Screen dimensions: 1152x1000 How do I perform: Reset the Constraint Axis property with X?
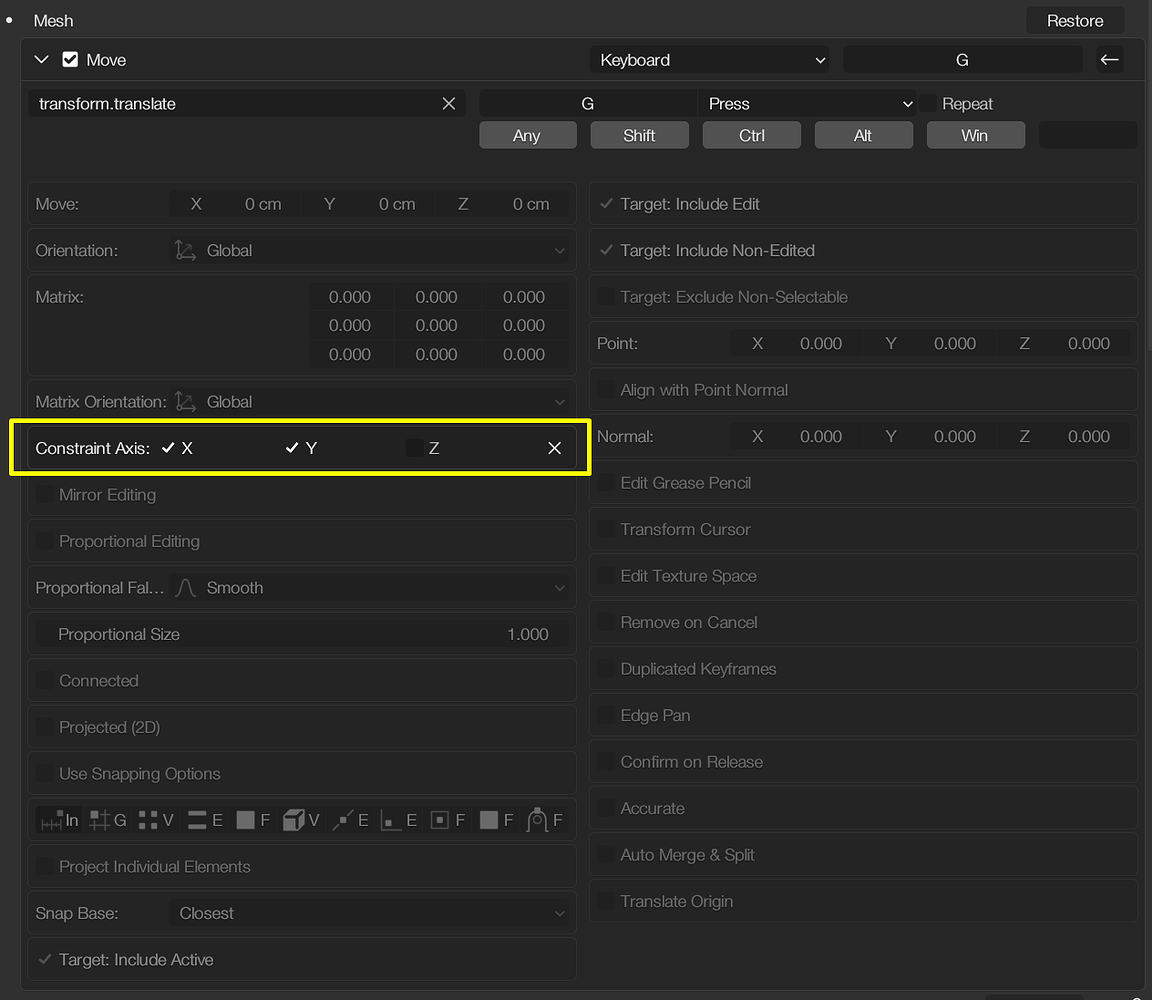(555, 448)
